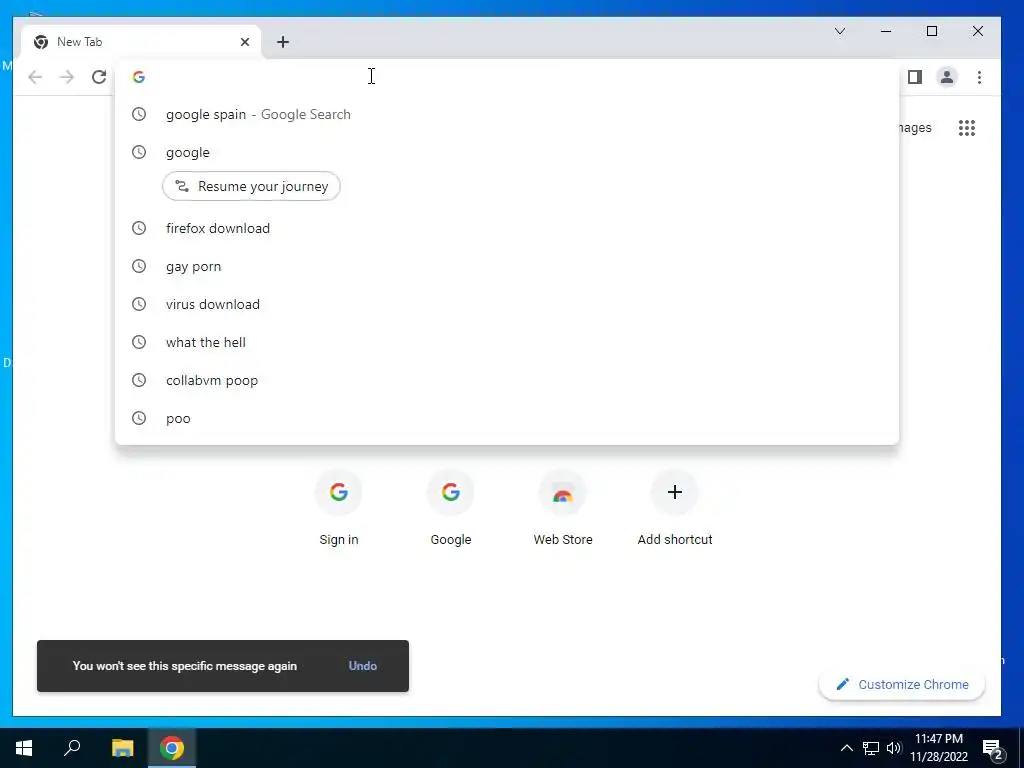This screenshot has height=768, width=1024.
Task: Open Chrome's three-dot menu
Action: coord(979,77)
